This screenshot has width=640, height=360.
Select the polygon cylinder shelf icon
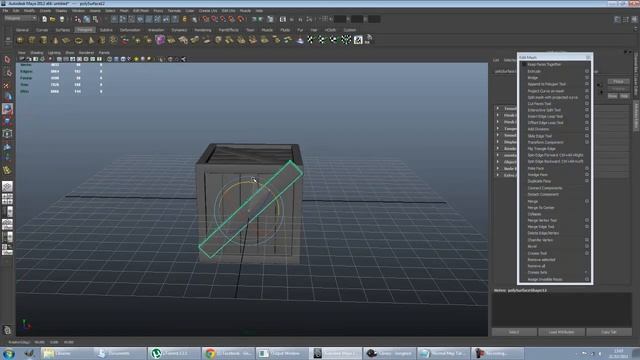pos(44,40)
